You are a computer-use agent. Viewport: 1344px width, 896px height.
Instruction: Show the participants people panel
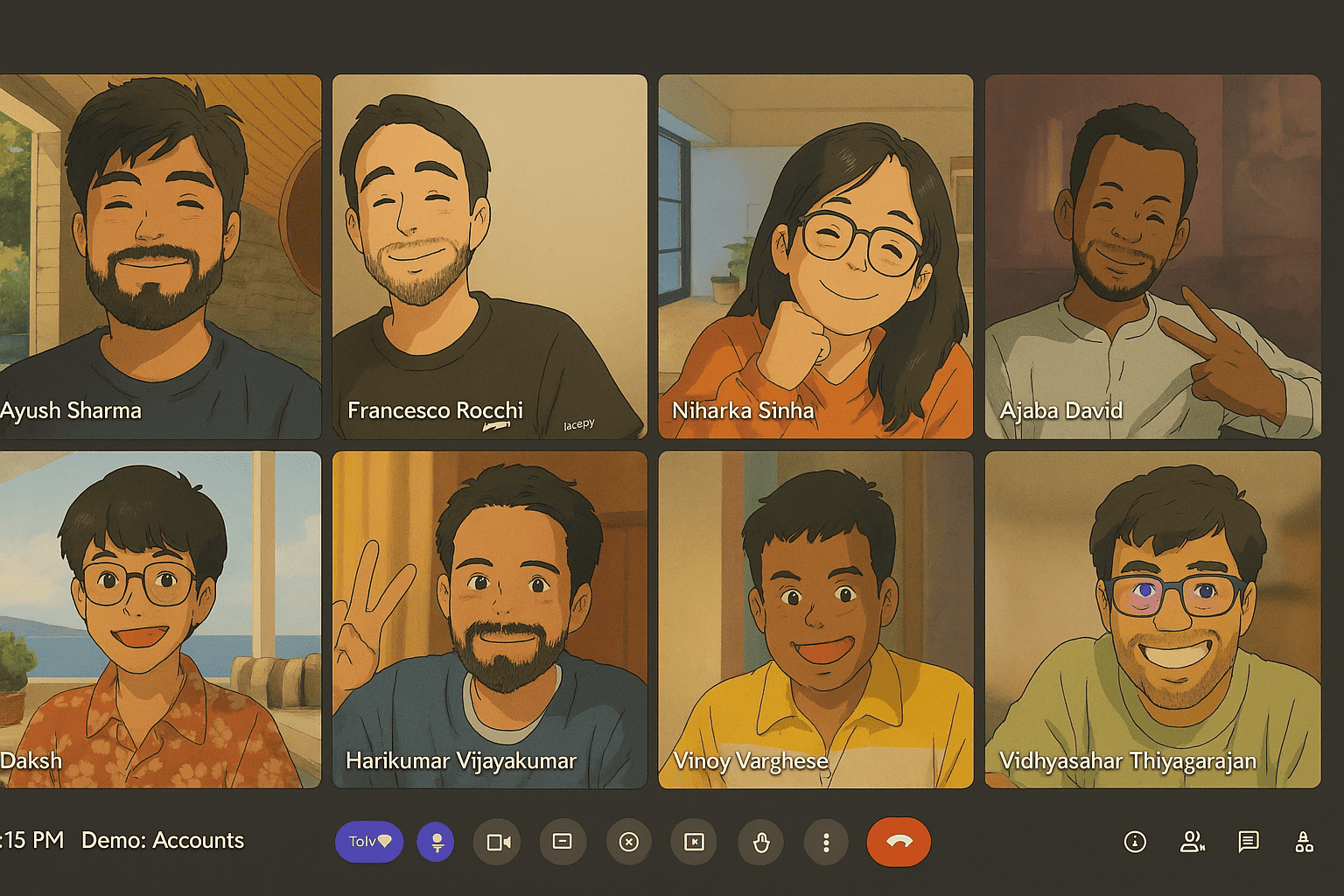(x=1192, y=842)
